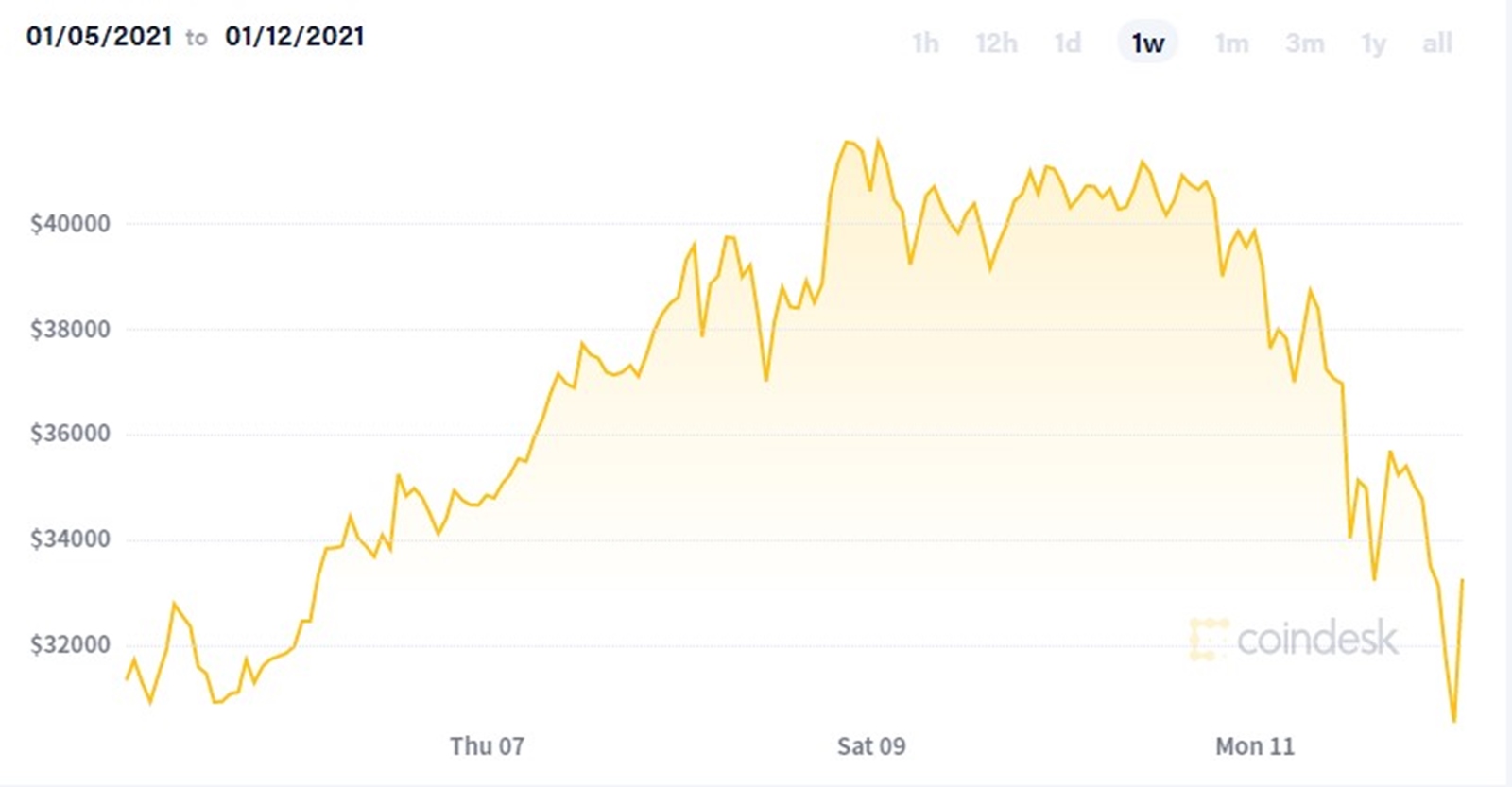The height and width of the screenshot is (787, 1512).
Task: Click the $38000 price axis label
Action: 70,329
